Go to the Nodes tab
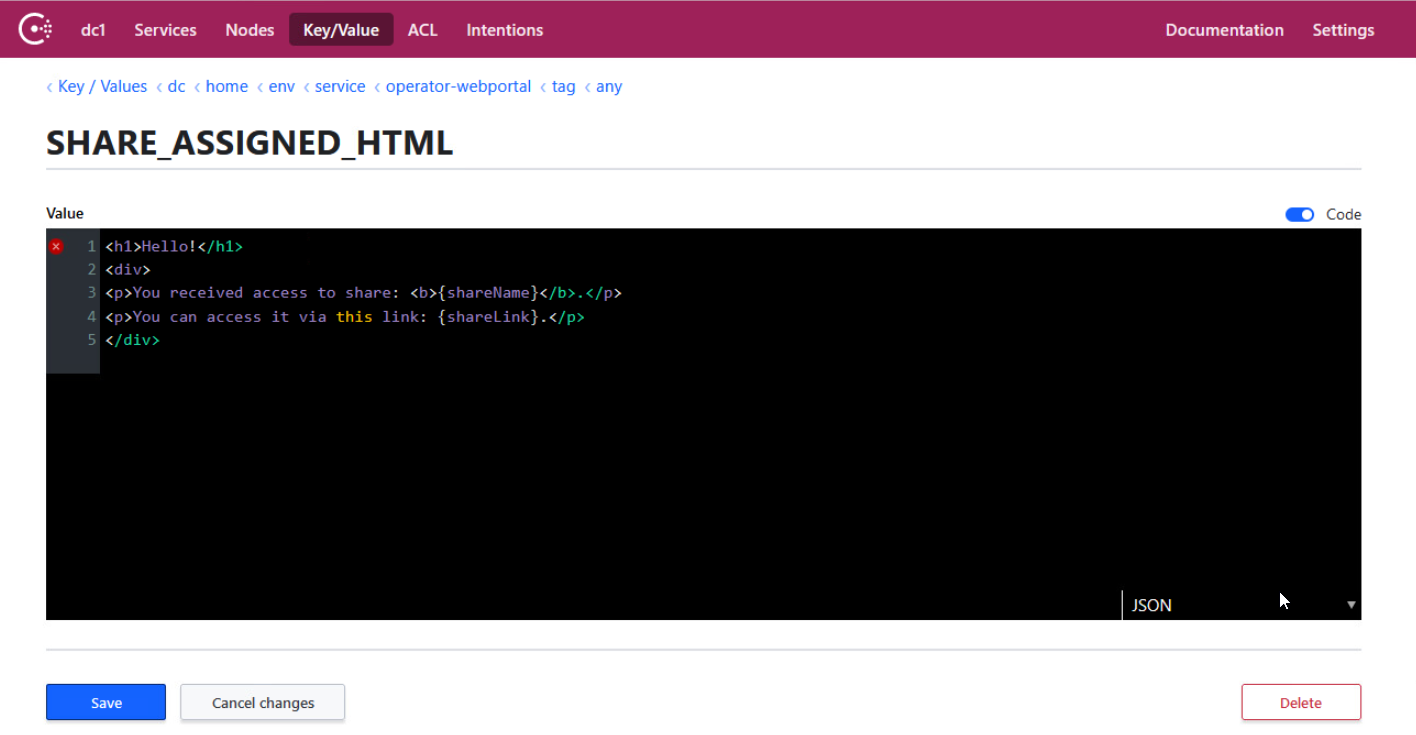This screenshot has width=1416, height=735. tap(249, 30)
